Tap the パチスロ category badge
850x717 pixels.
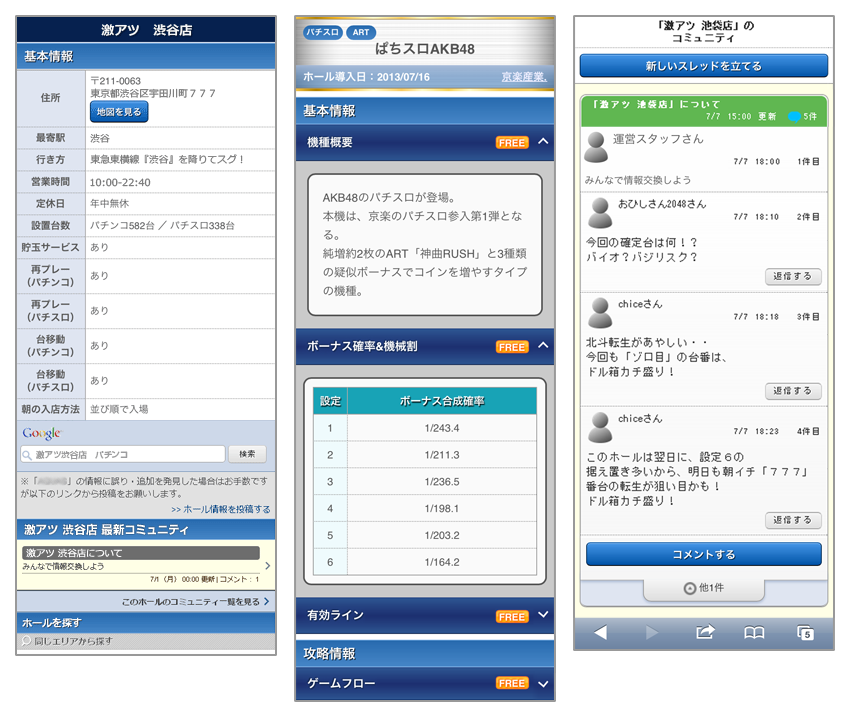(x=323, y=32)
